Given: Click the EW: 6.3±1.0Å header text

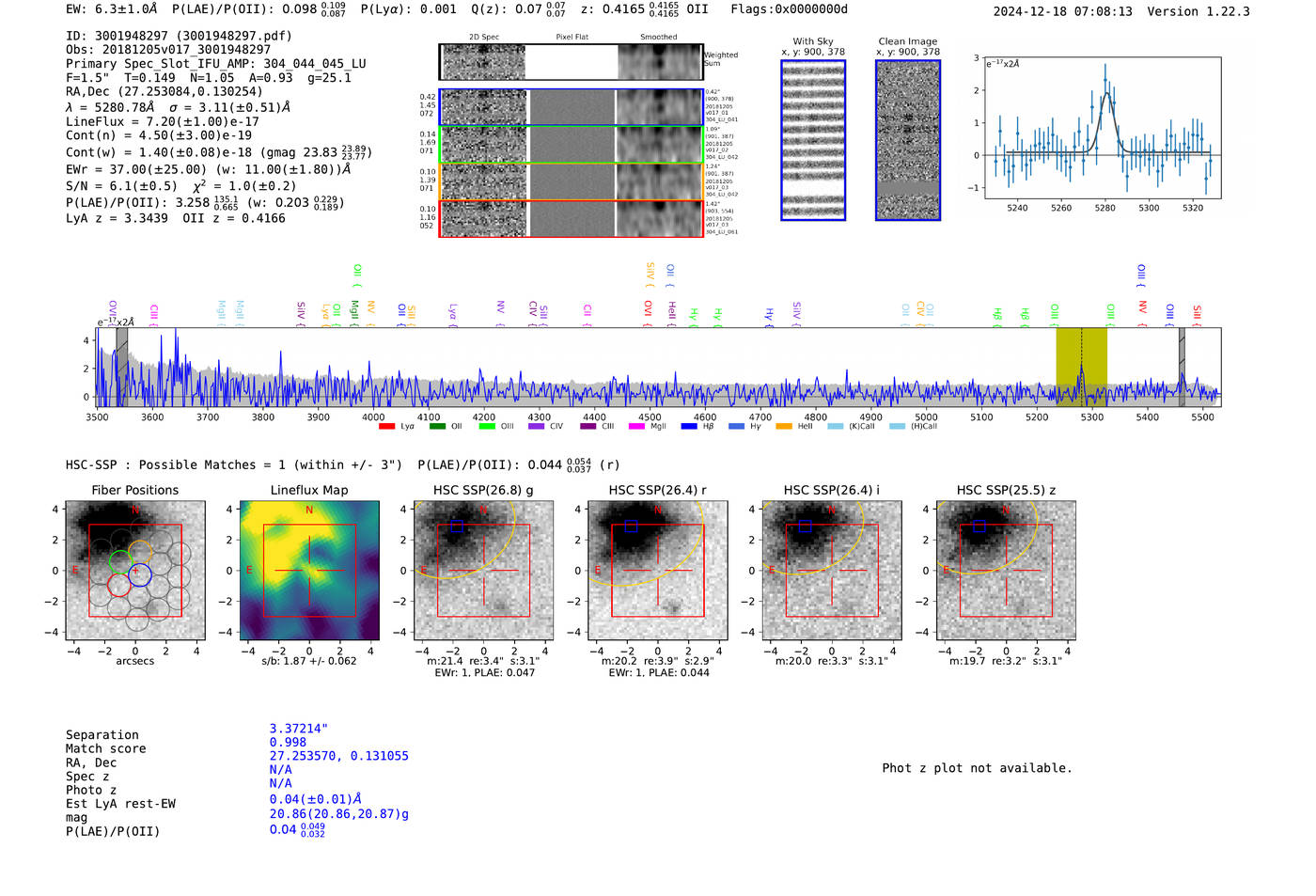Looking at the screenshot, I should pyautogui.click(x=112, y=9).
